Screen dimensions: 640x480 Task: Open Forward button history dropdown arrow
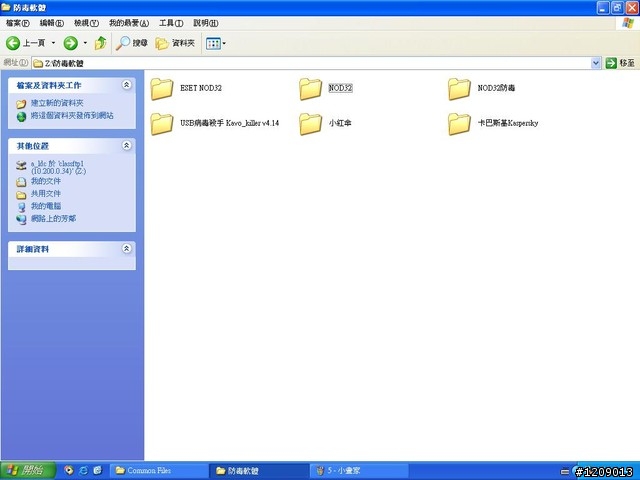coord(85,43)
